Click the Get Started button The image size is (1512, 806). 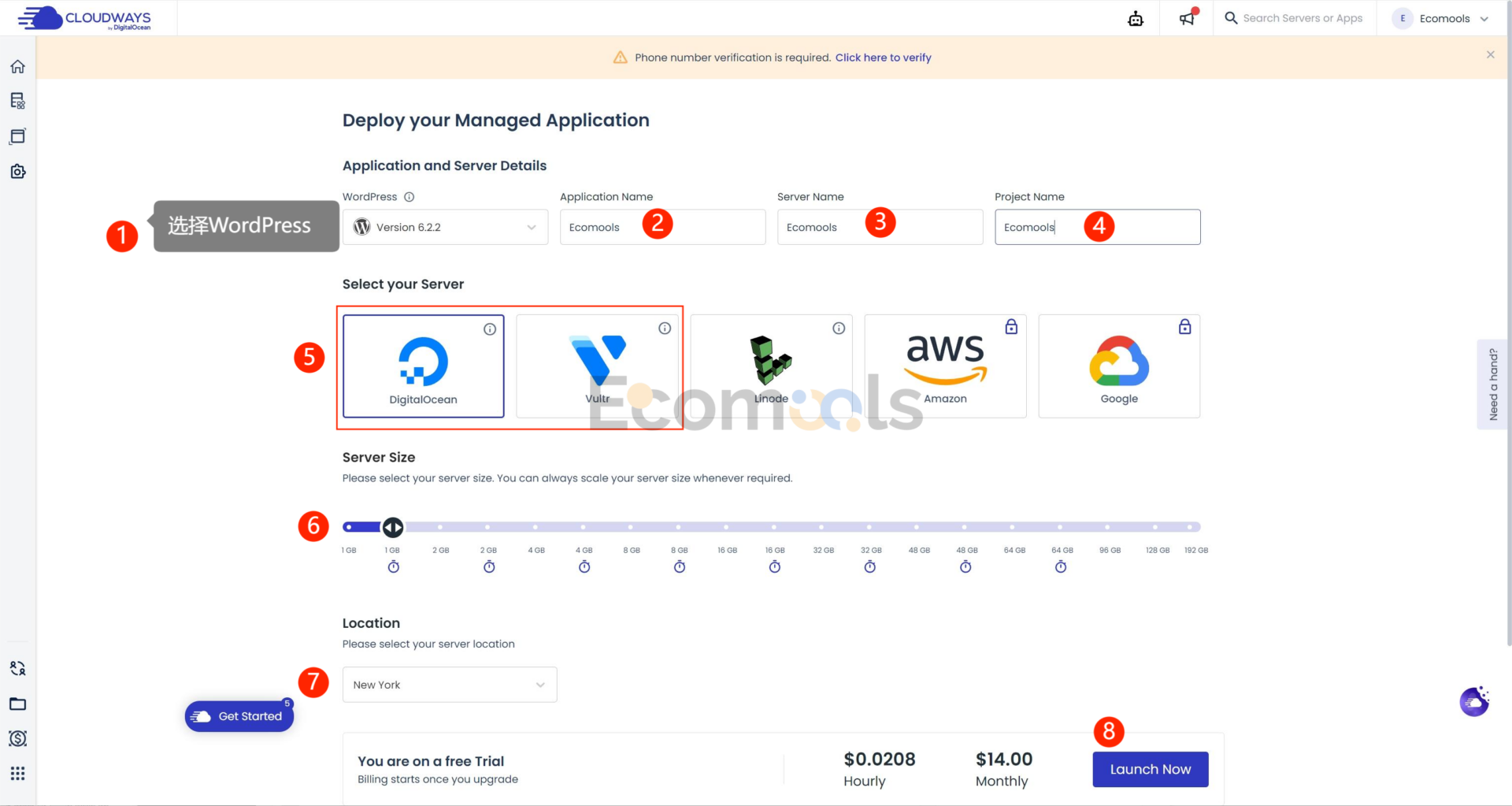[239, 716]
